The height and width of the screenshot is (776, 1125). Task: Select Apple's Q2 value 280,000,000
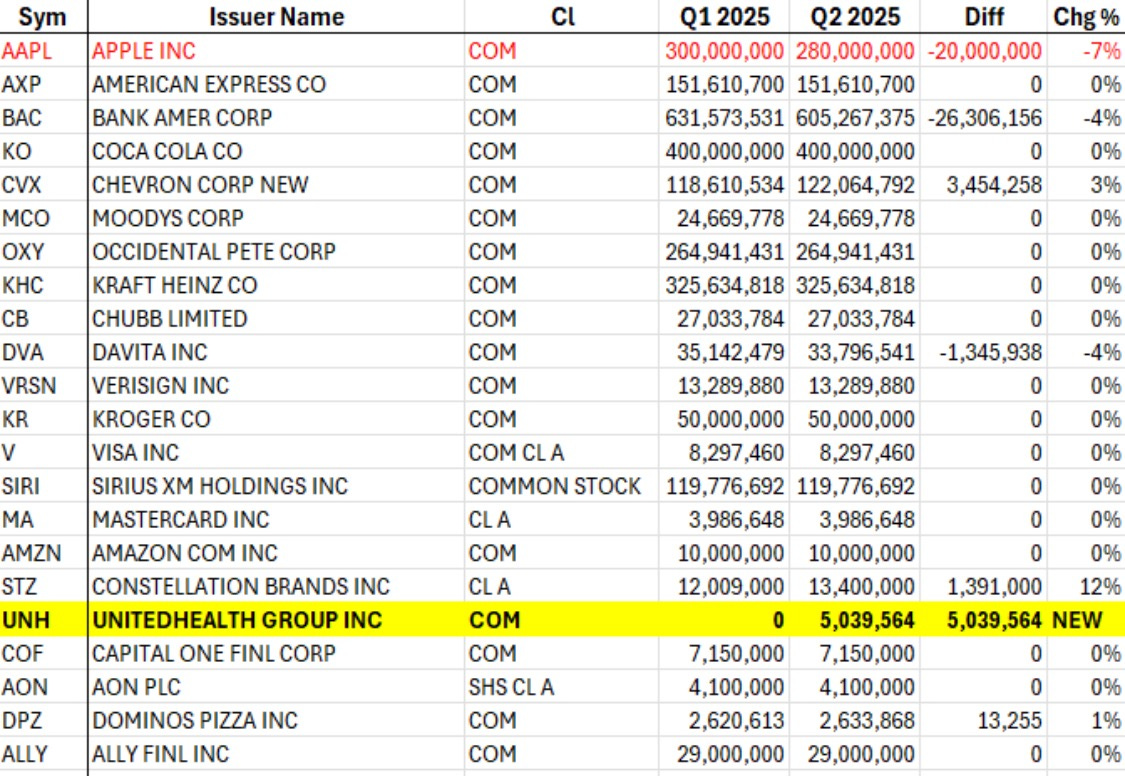[855, 51]
